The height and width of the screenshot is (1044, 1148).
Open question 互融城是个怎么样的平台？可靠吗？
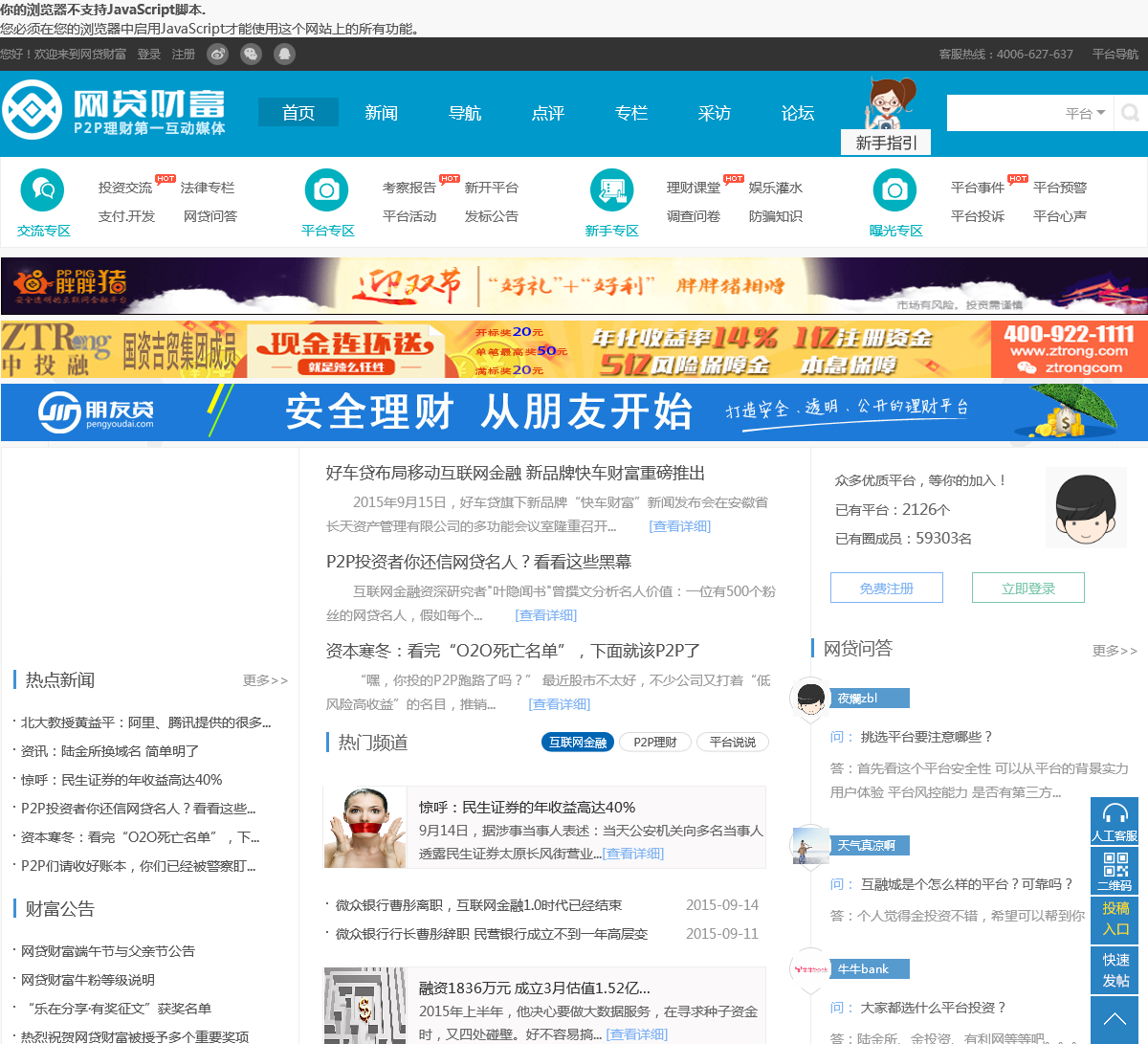pyautogui.click(x=967, y=884)
